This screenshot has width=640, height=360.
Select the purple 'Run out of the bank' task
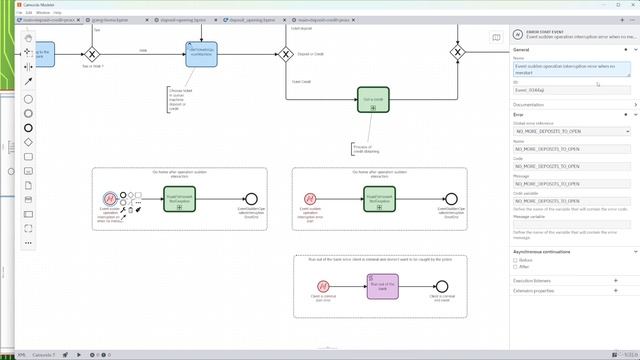[x=382, y=287]
